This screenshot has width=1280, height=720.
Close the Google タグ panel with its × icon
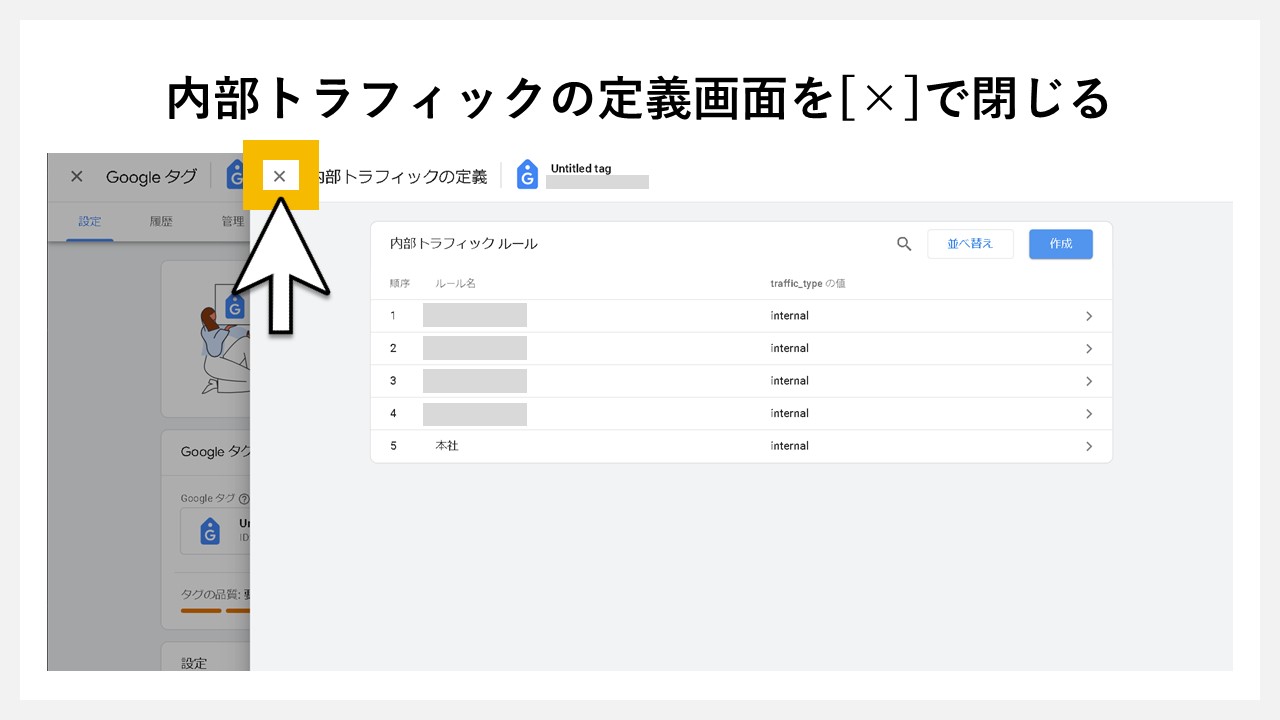pyautogui.click(x=76, y=176)
